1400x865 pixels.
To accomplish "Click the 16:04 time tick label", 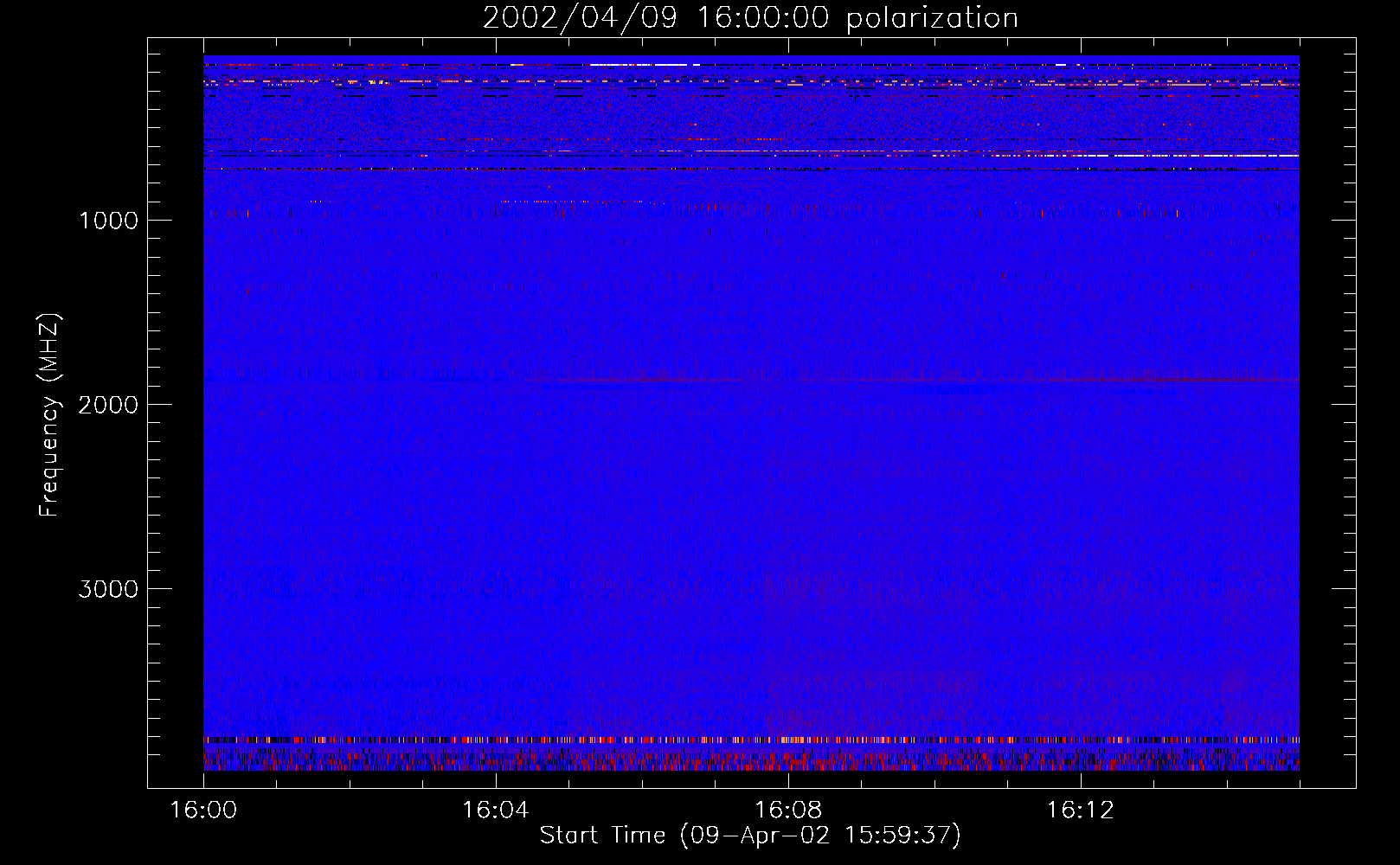I will (496, 811).
